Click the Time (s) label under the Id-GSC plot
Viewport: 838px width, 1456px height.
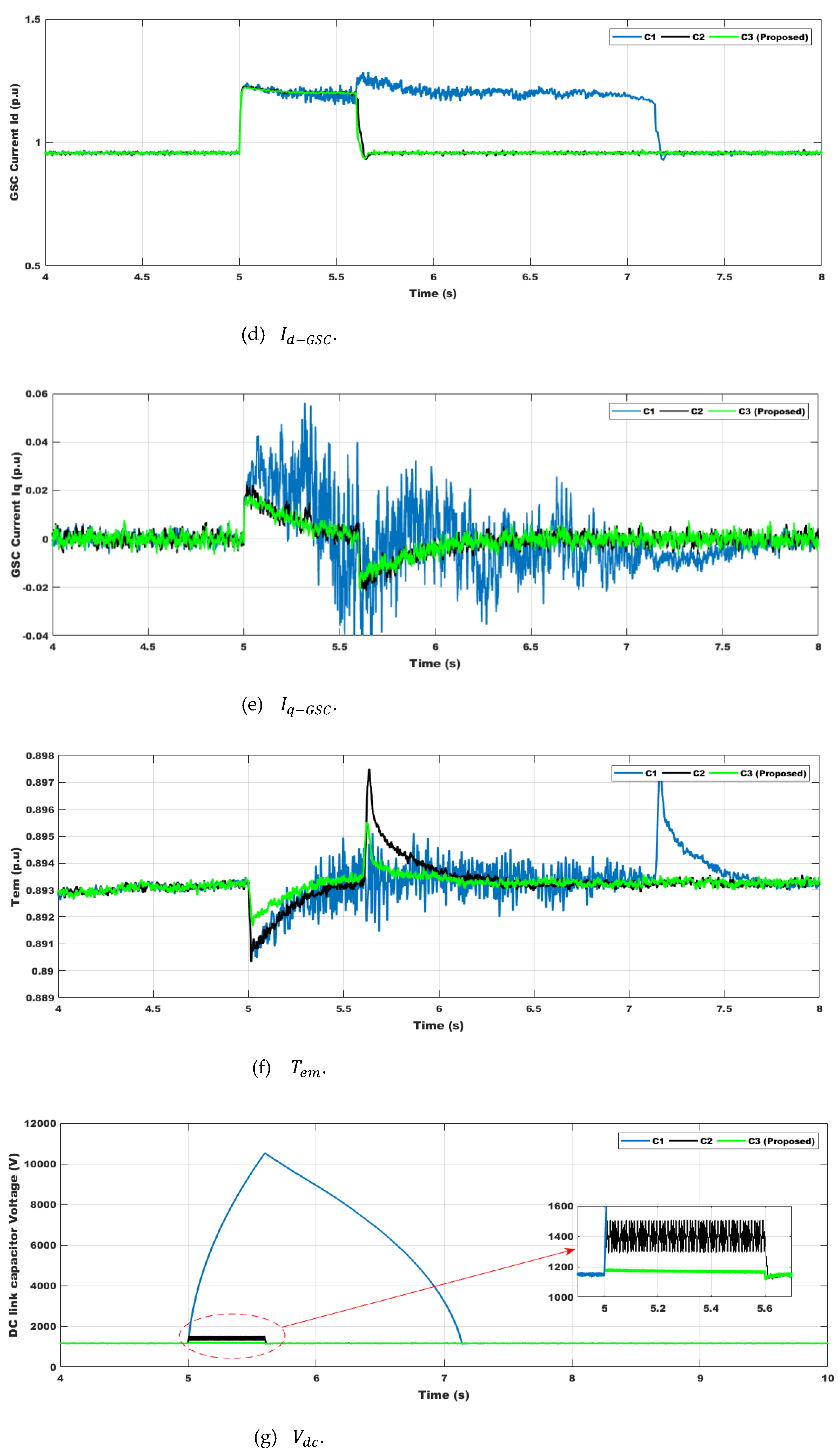pyautogui.click(x=433, y=293)
